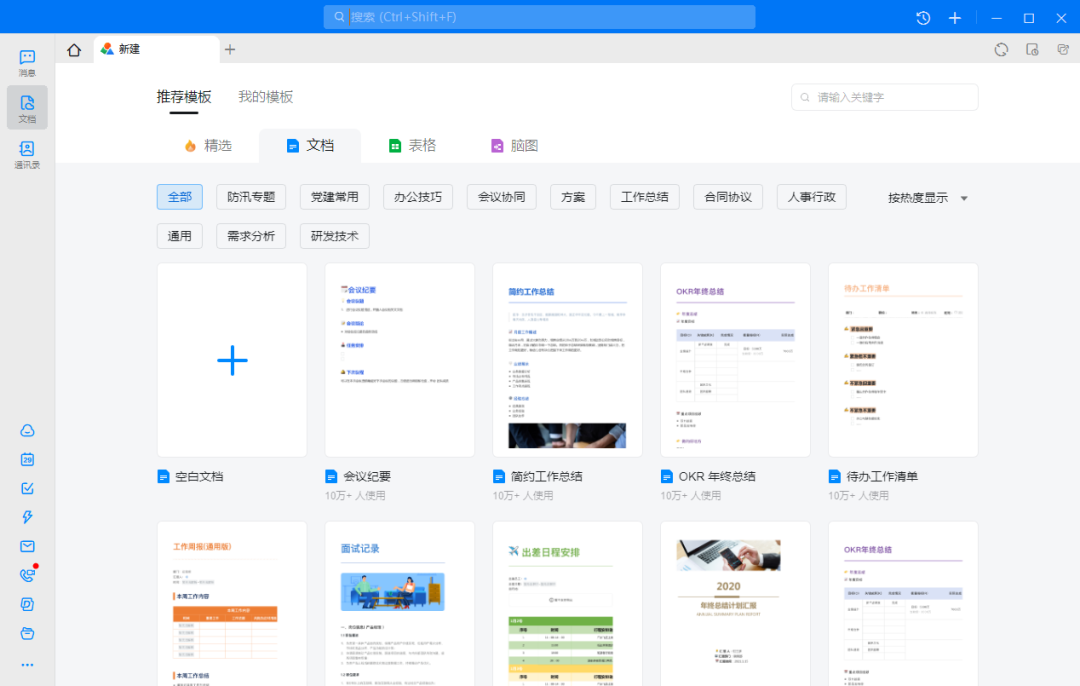Open the calendar sidebar icon

pos(28,459)
